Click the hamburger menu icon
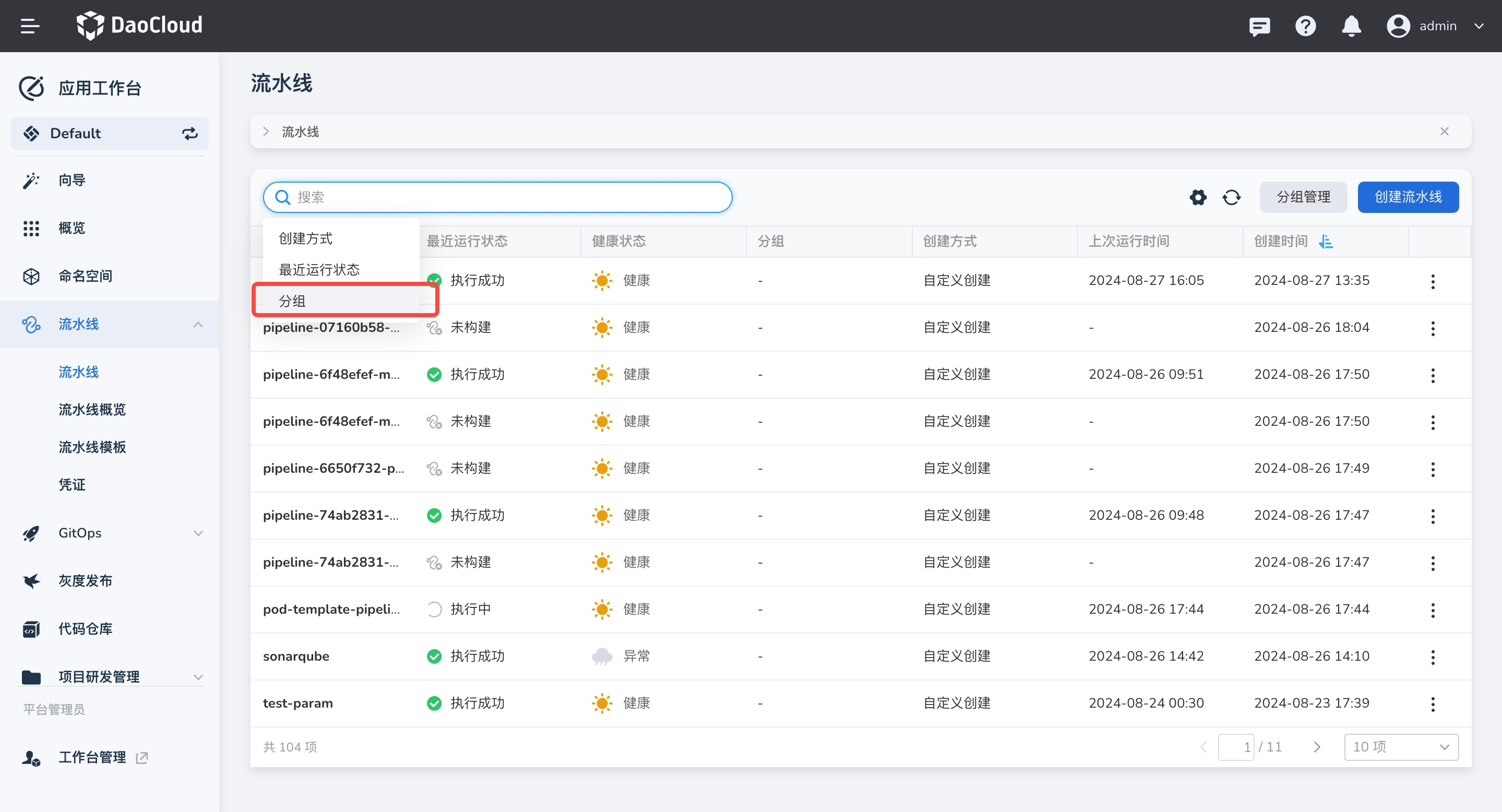Viewport: 1502px width, 812px height. tap(30, 26)
